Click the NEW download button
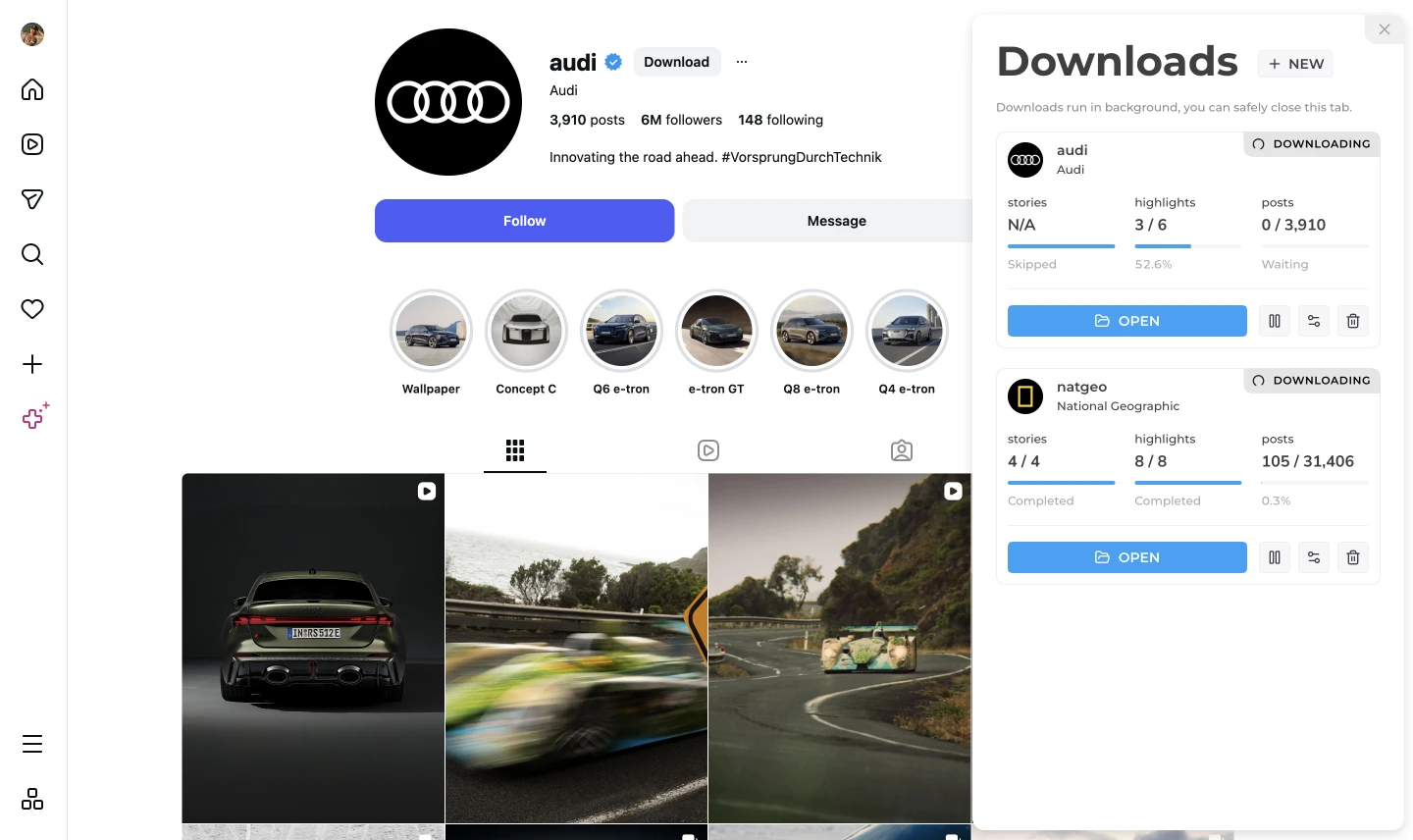This screenshot has height=840, width=1413. [x=1295, y=64]
